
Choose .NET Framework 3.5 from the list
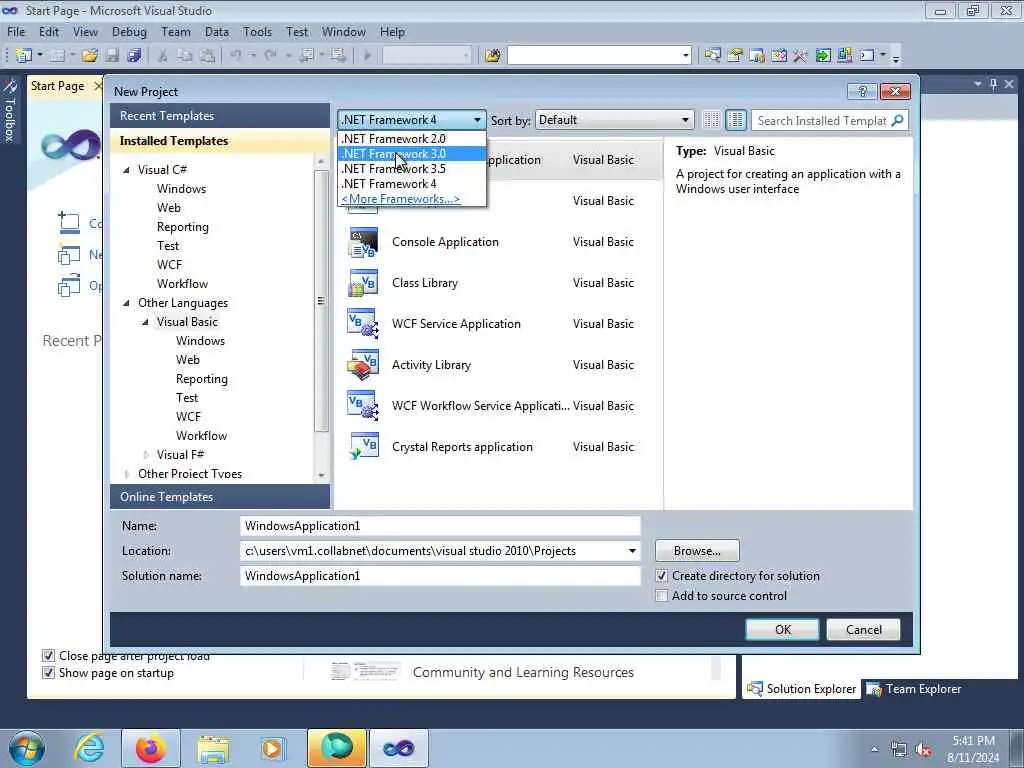412,169
